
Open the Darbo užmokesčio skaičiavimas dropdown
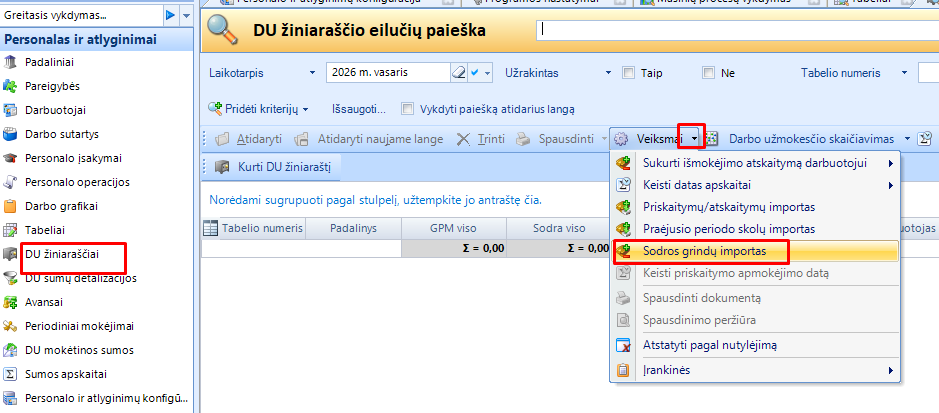pyautogui.click(x=907, y=139)
